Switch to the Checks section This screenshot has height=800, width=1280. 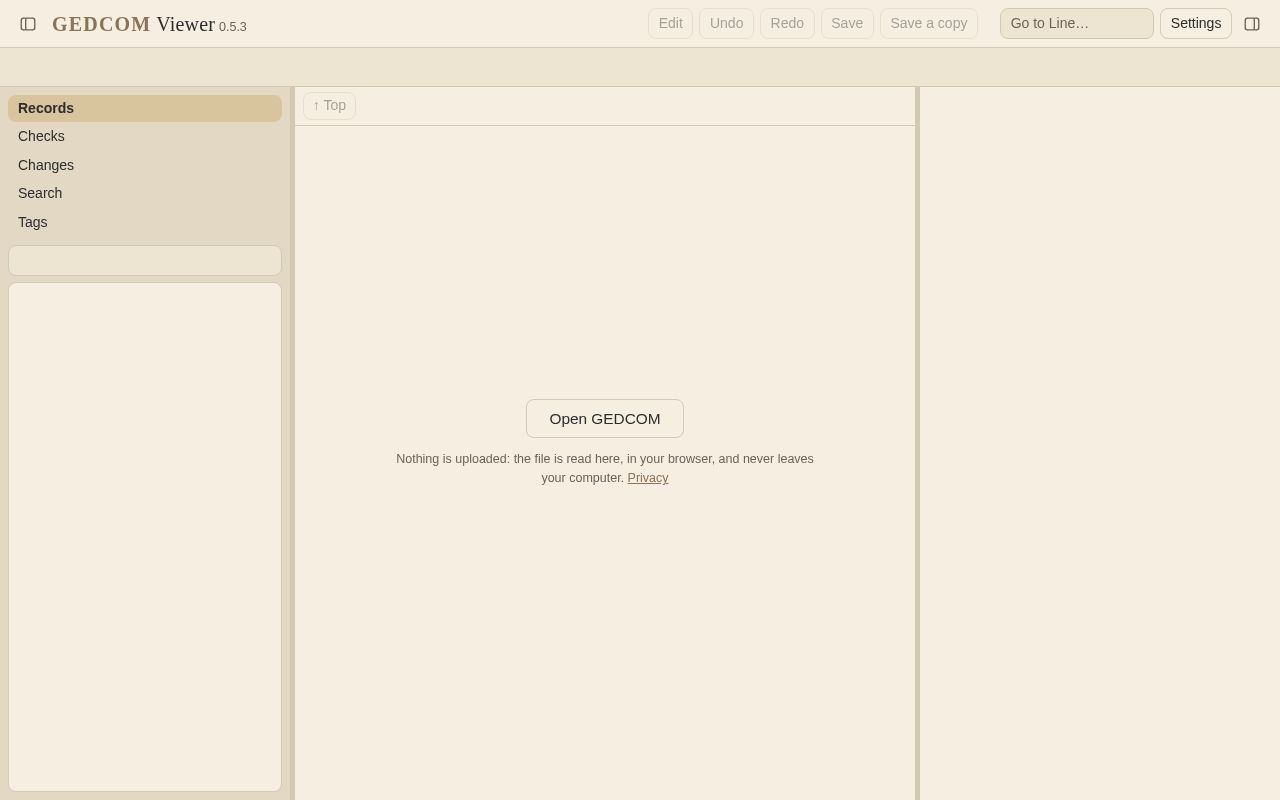pyautogui.click(x=145, y=136)
